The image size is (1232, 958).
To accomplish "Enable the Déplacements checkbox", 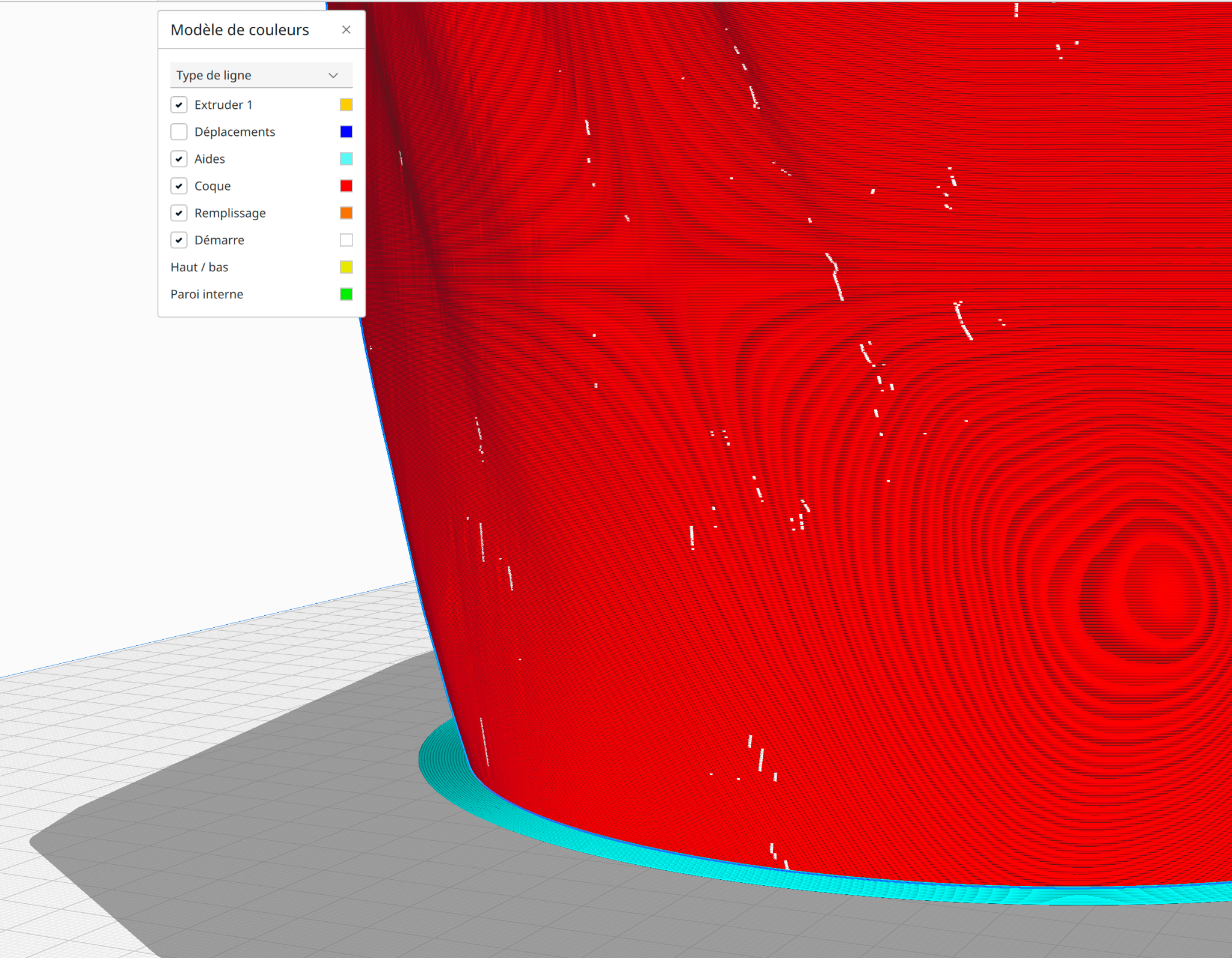I will point(179,132).
